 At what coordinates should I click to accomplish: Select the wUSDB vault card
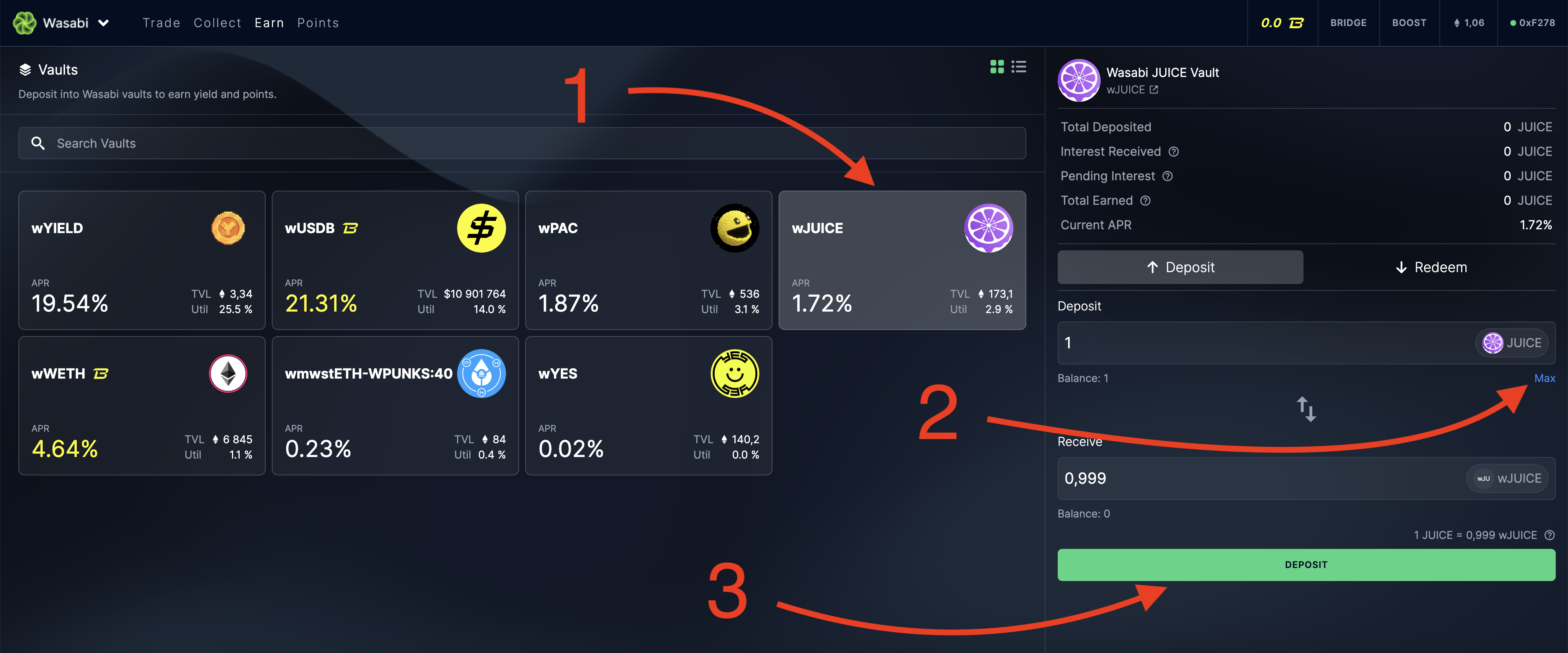pos(395,260)
